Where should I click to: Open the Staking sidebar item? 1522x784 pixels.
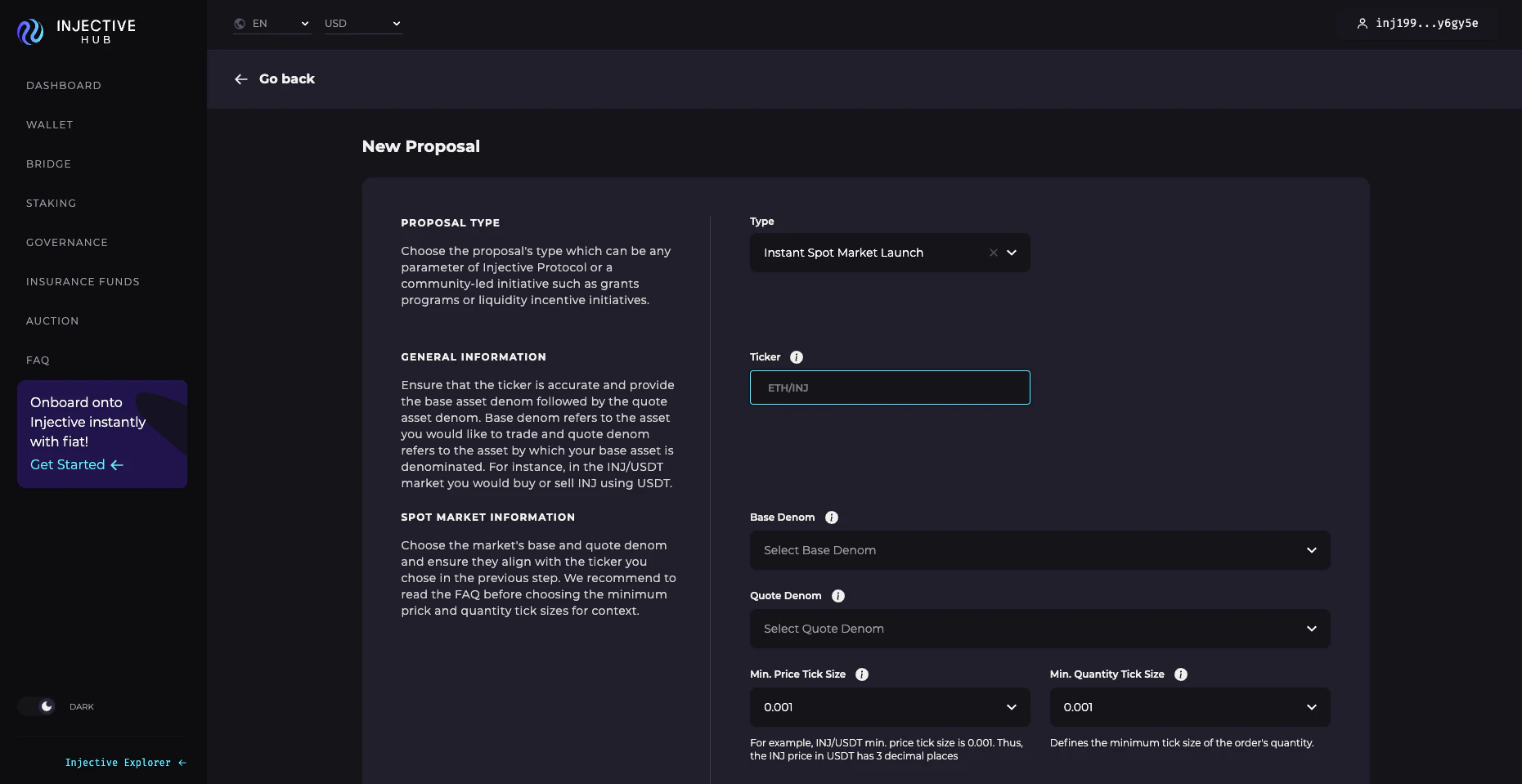point(52,204)
